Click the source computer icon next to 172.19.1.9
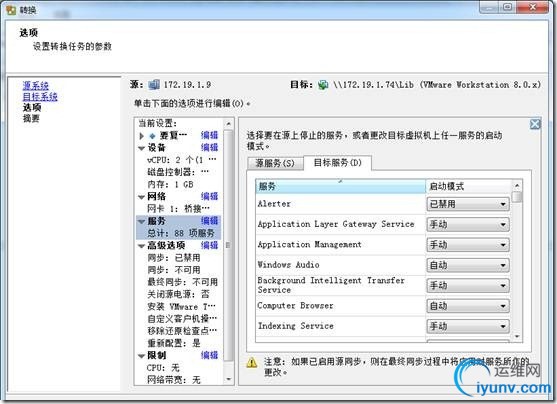Screen dimensions: 557x404 154,85
